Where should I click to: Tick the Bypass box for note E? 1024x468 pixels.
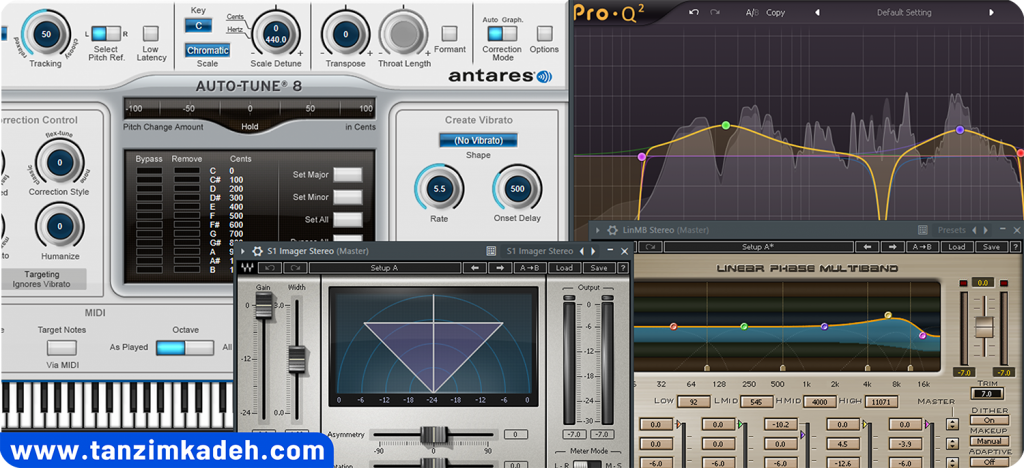point(150,207)
